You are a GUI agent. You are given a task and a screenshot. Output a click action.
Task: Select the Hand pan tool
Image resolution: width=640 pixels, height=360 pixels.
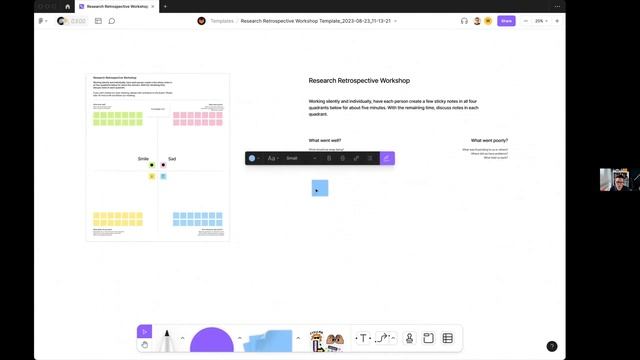click(x=144, y=345)
